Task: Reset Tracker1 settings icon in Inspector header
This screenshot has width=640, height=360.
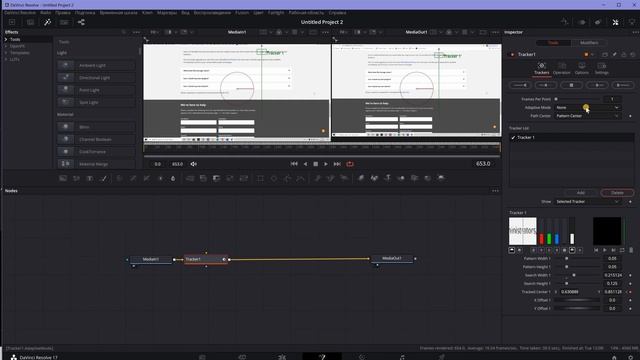Action: pyautogui.click(x=632, y=54)
